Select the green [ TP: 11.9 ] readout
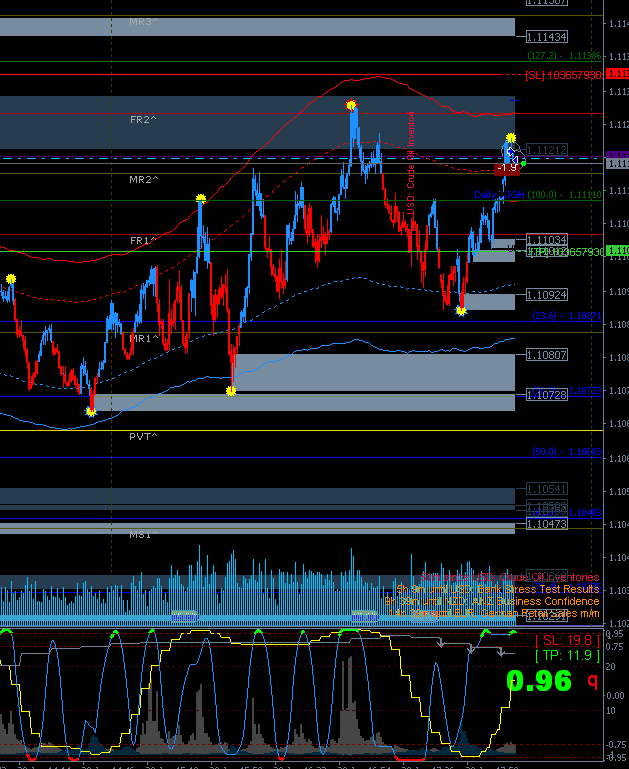This screenshot has width=629, height=769. click(567, 655)
